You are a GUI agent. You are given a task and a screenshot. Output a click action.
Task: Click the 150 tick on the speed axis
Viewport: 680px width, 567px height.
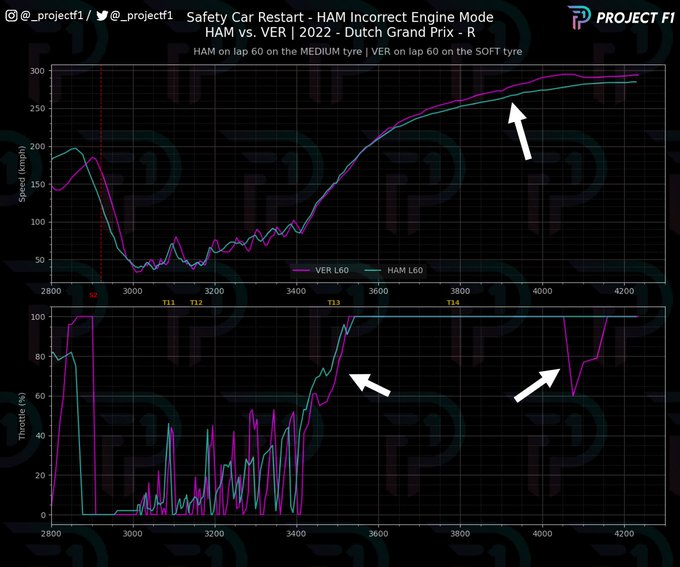click(38, 184)
